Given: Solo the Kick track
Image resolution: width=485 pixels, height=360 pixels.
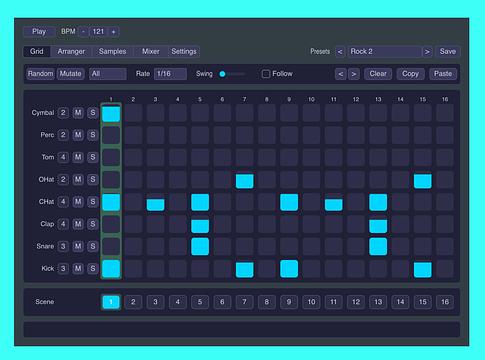Looking at the screenshot, I should coord(93,268).
